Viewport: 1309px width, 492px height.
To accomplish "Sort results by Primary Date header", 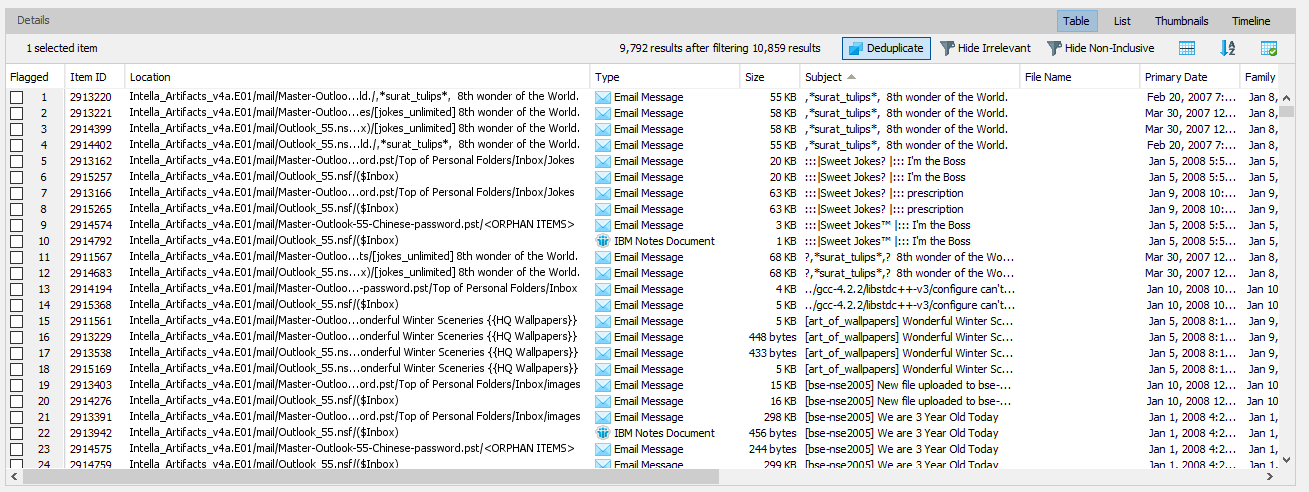I will point(1176,77).
